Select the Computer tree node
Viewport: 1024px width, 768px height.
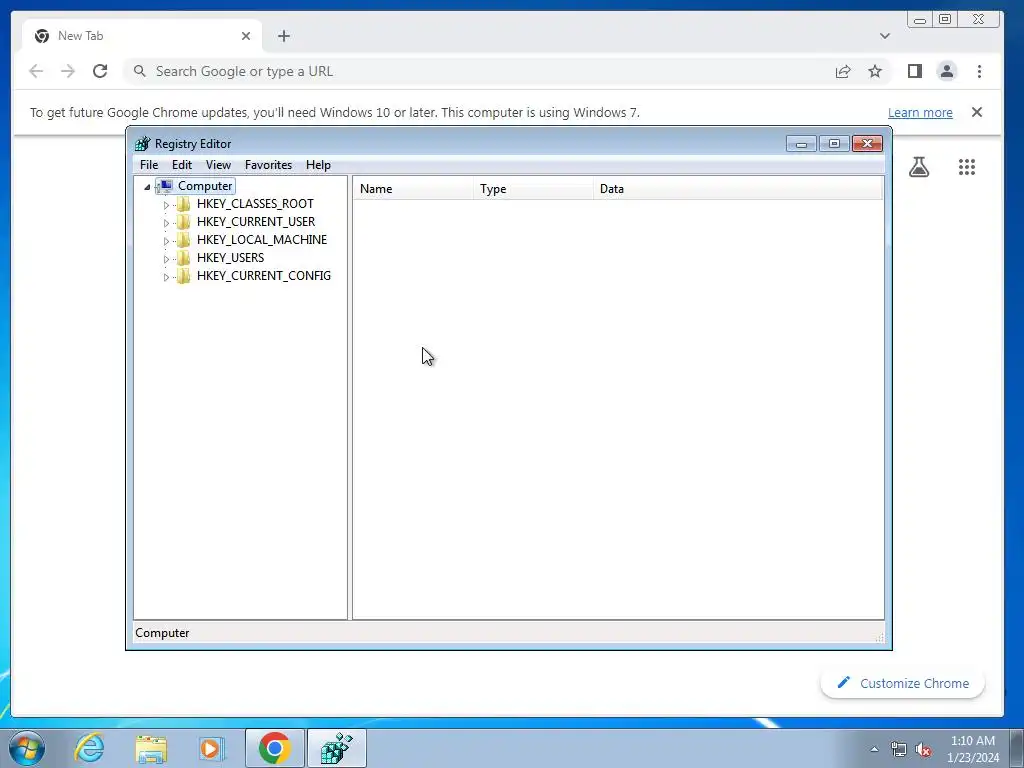(x=205, y=186)
